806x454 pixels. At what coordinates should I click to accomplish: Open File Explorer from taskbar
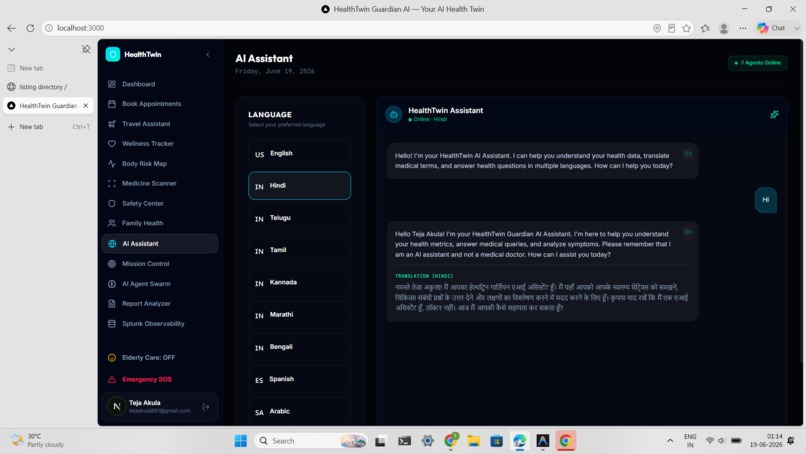[x=473, y=441]
